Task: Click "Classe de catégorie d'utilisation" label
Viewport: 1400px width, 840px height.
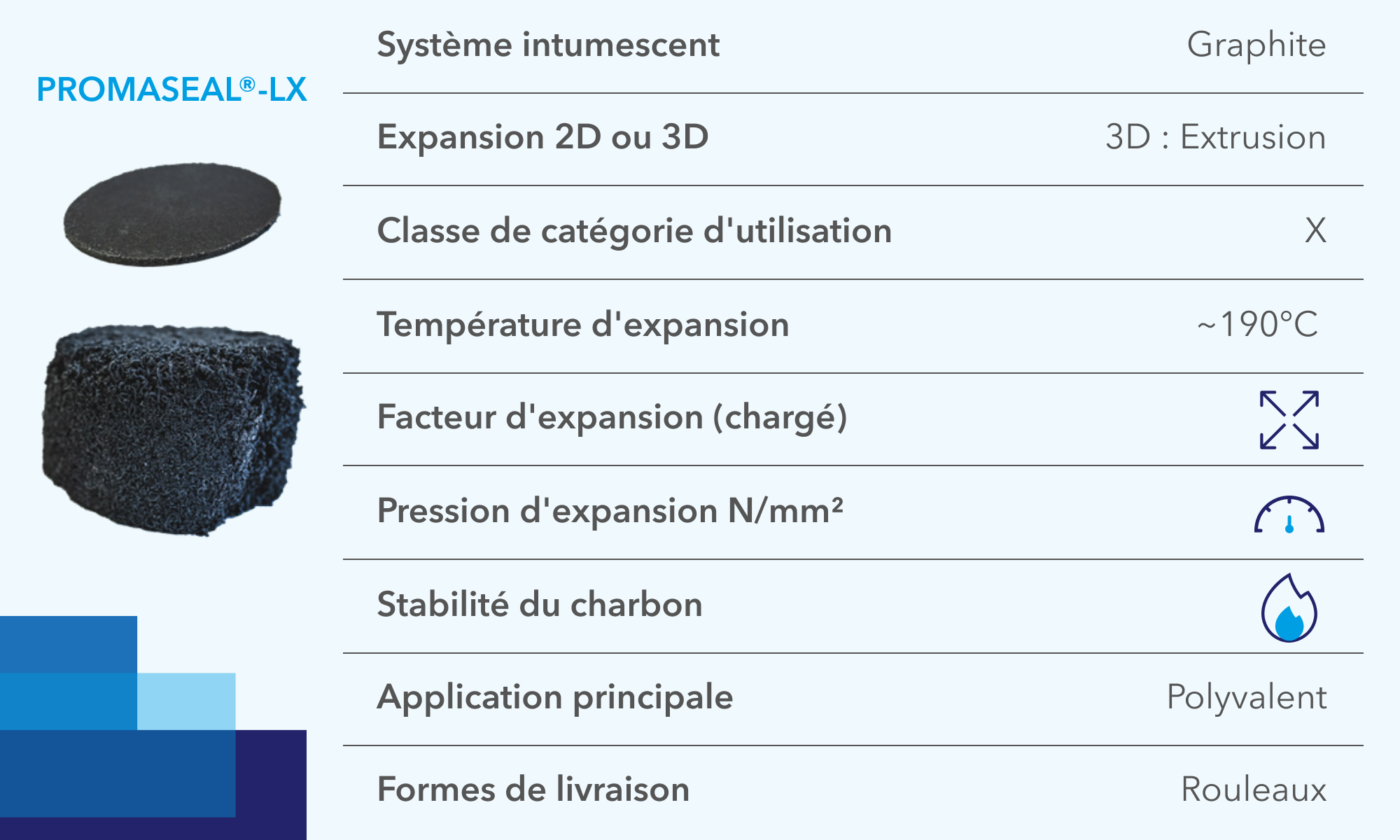Action: pos(634,231)
